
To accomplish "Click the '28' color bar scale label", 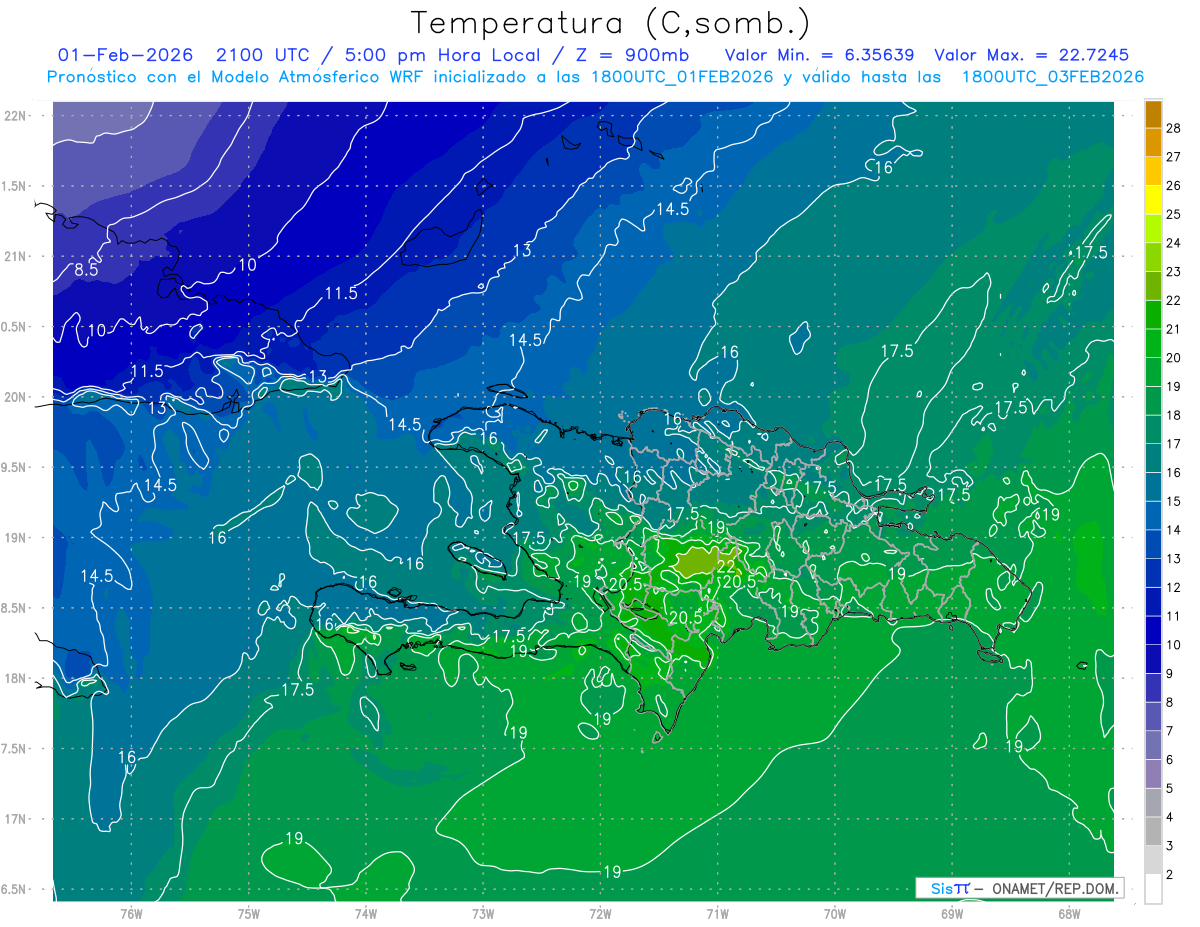I will (1173, 128).
